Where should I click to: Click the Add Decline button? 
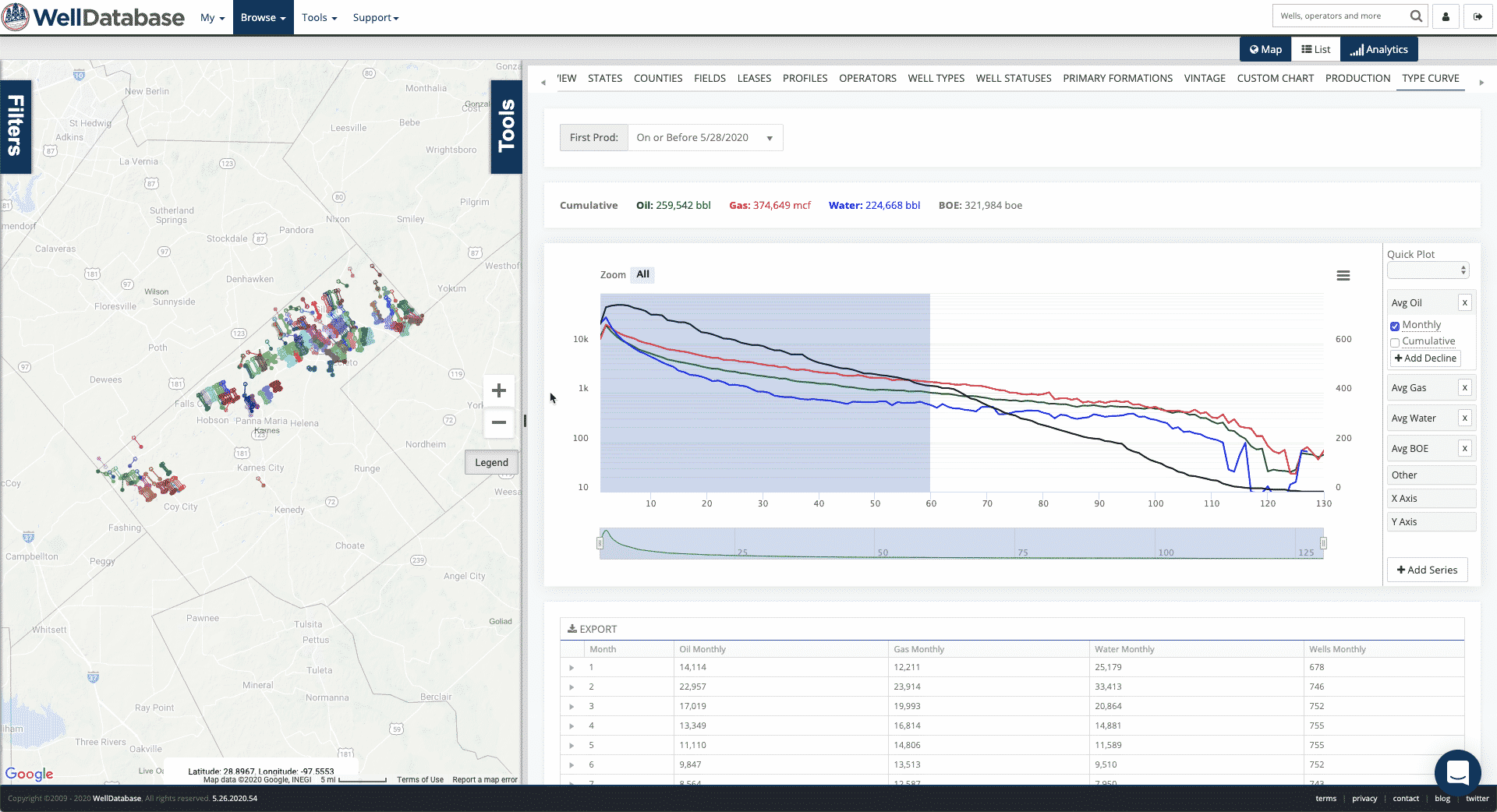tap(1425, 358)
